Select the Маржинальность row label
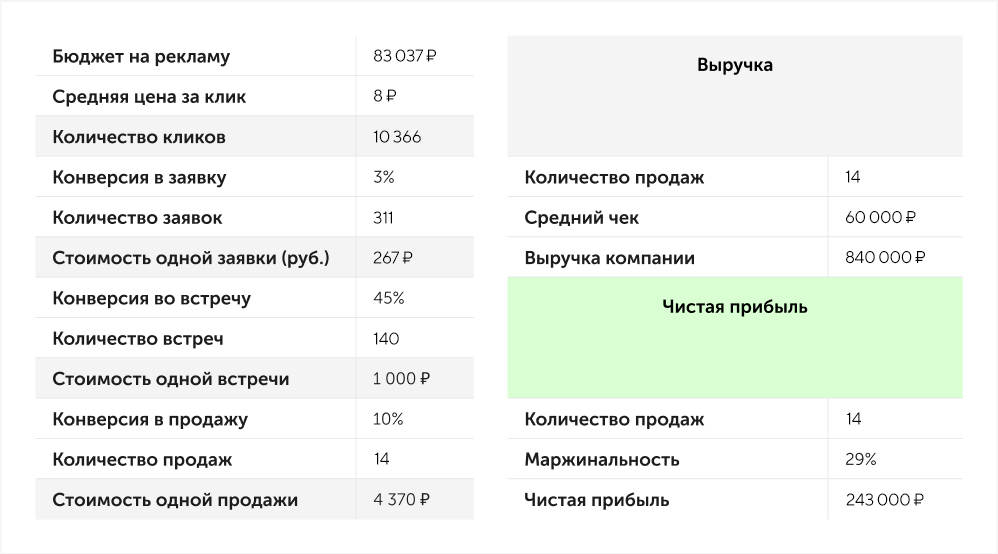The height and width of the screenshot is (554, 998). pyautogui.click(x=602, y=460)
